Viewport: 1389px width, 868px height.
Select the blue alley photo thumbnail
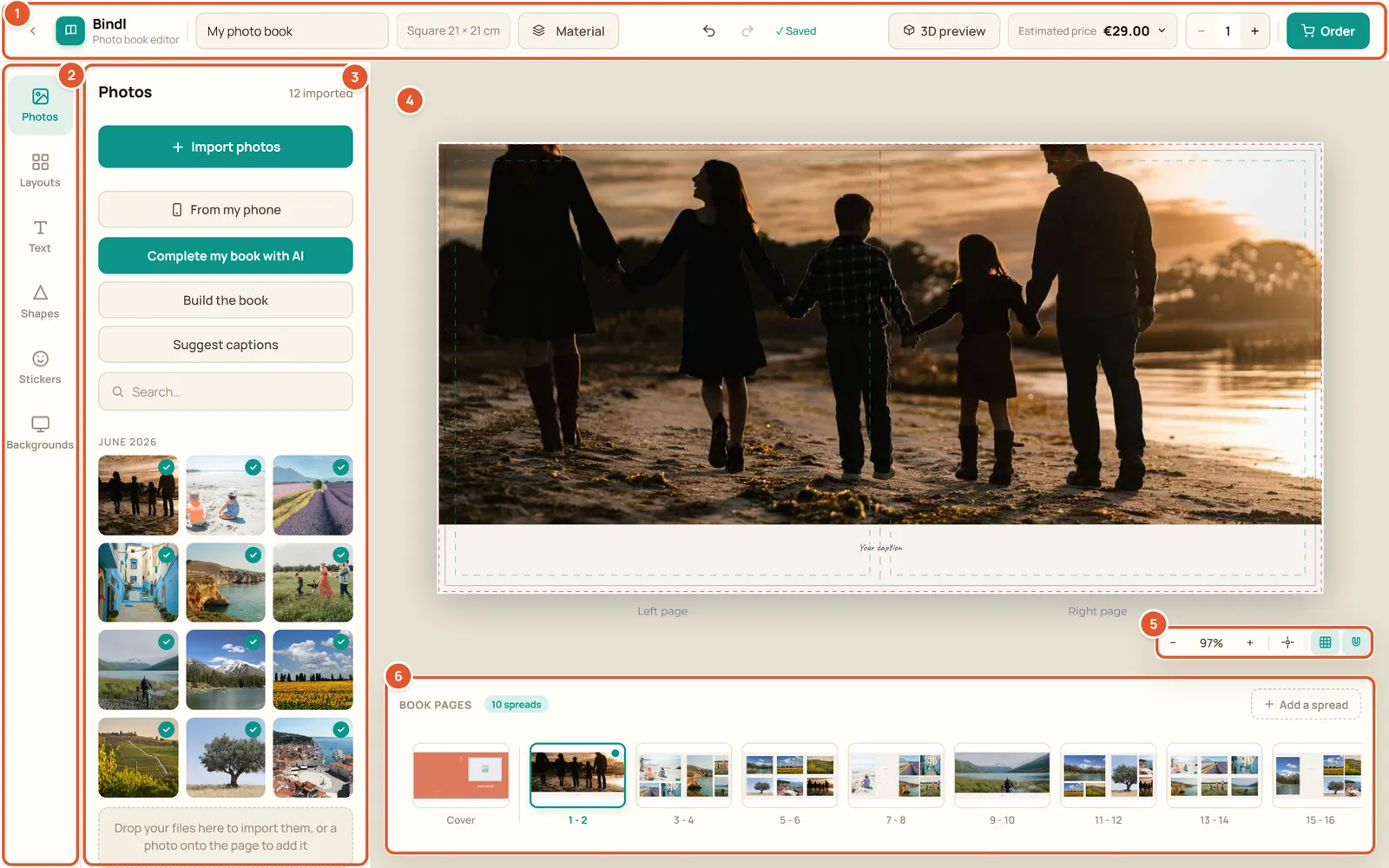click(138, 582)
